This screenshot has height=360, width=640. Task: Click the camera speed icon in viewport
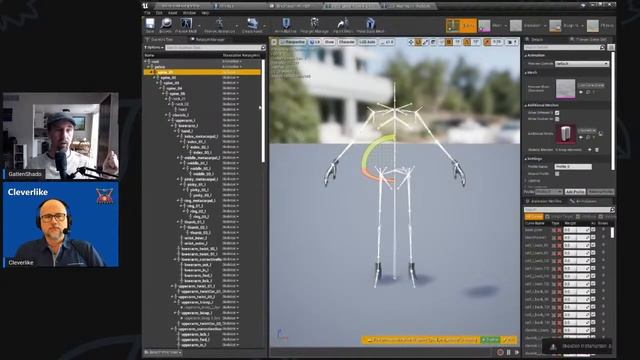(510, 42)
